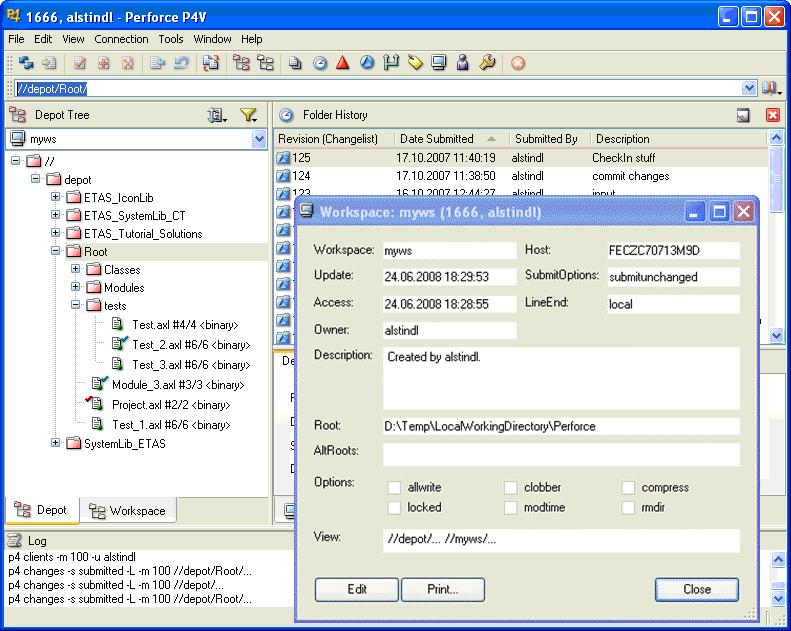The height and width of the screenshot is (631, 791).
Task: Click the Mark for Delete toolbar icon
Action: pos(128,63)
